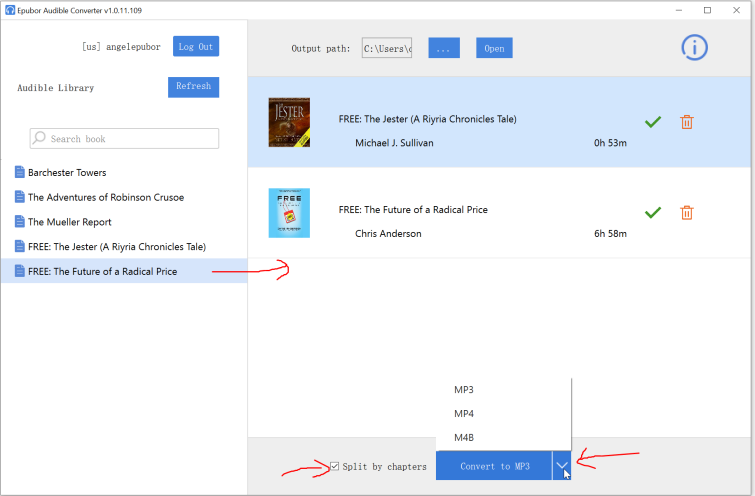This screenshot has width=755, height=496.
Task: Click Barchester Towers document icon
Action: pos(19,172)
